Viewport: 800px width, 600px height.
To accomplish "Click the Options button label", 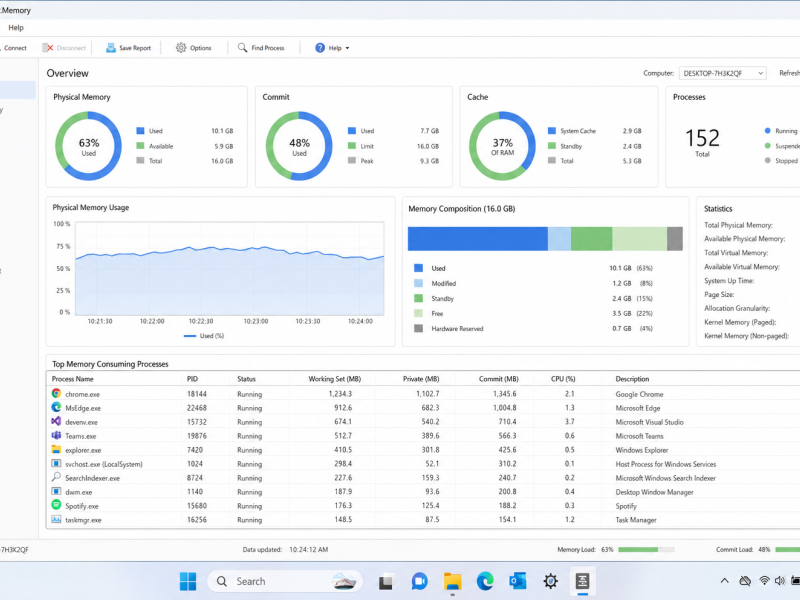I will [201, 48].
